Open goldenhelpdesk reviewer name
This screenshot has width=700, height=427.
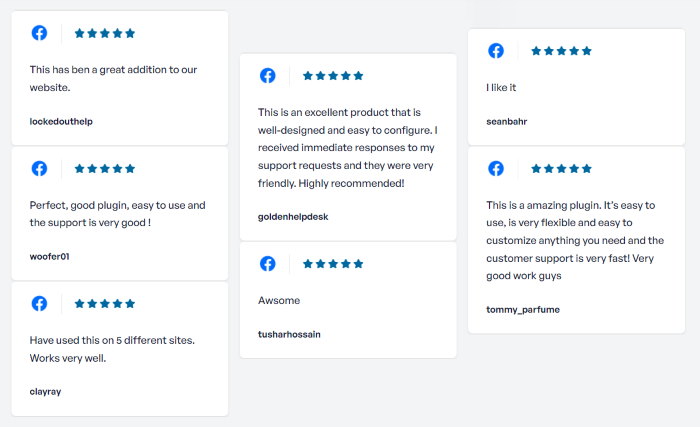pyautogui.click(x=293, y=216)
